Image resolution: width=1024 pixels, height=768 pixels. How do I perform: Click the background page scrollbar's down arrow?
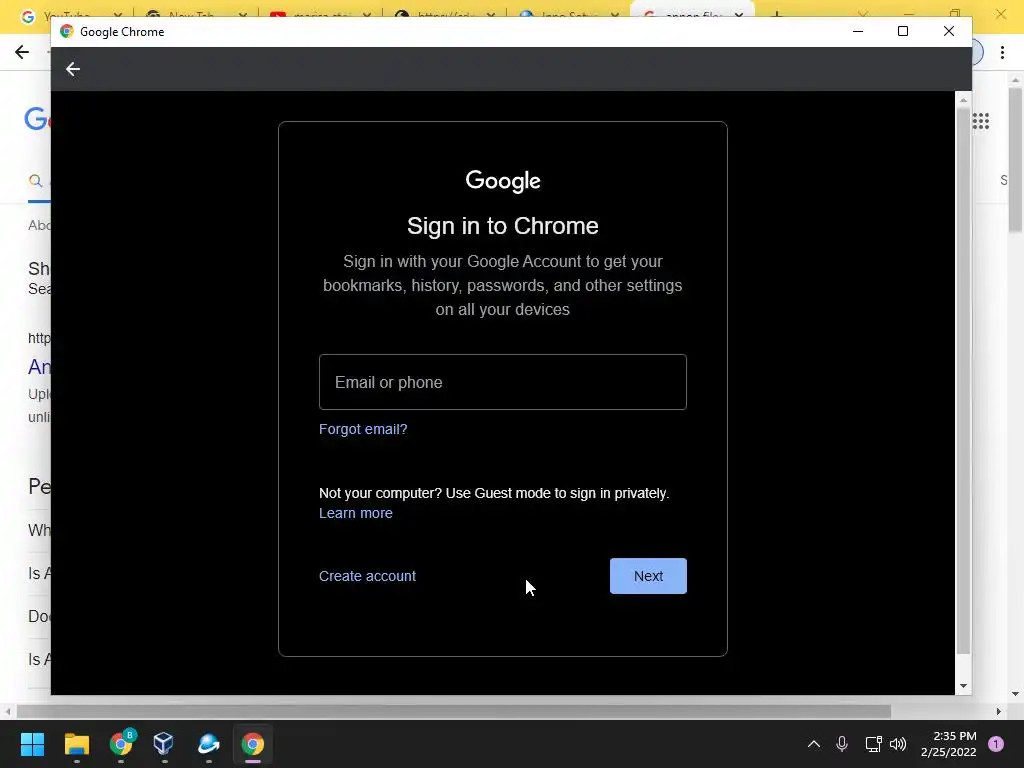point(1016,694)
